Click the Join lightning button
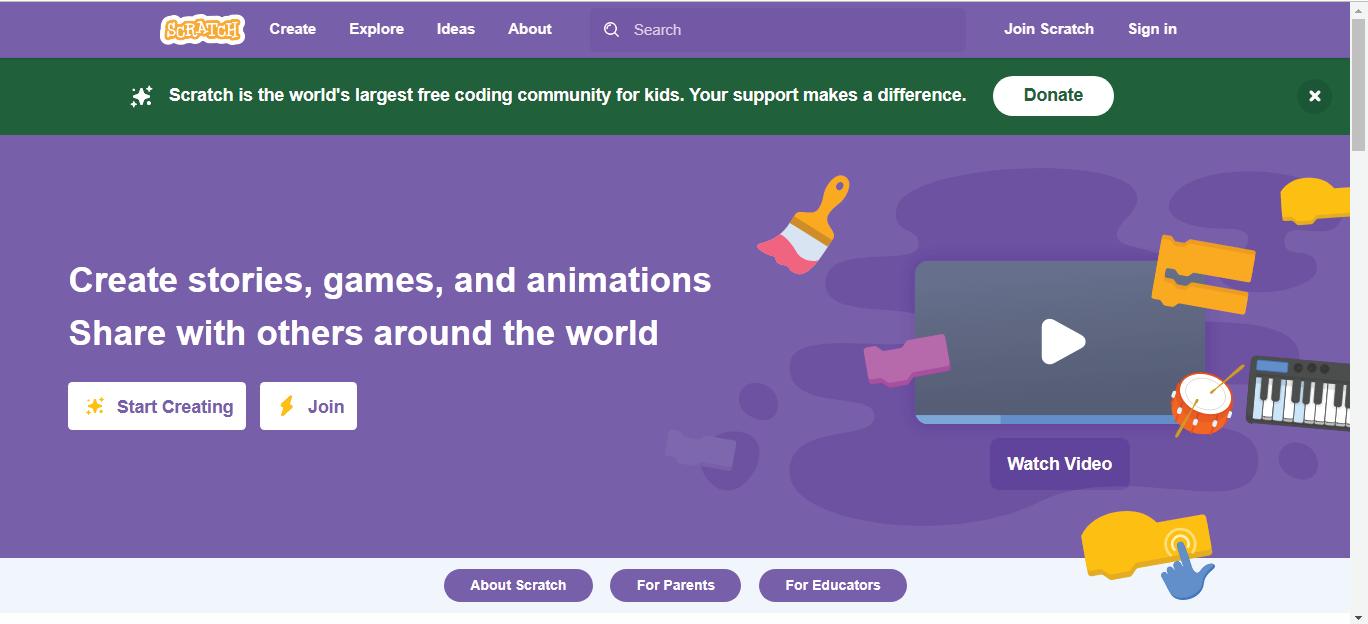Screen dimensions: 1368x624 point(308,406)
